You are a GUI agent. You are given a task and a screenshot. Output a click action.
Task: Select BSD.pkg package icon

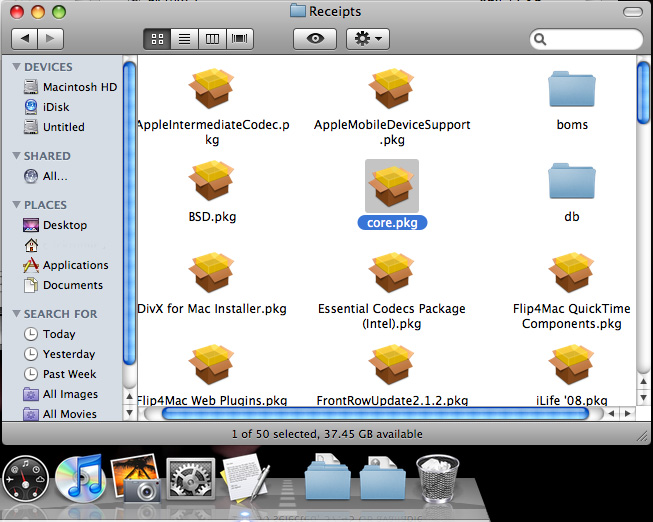coord(212,180)
